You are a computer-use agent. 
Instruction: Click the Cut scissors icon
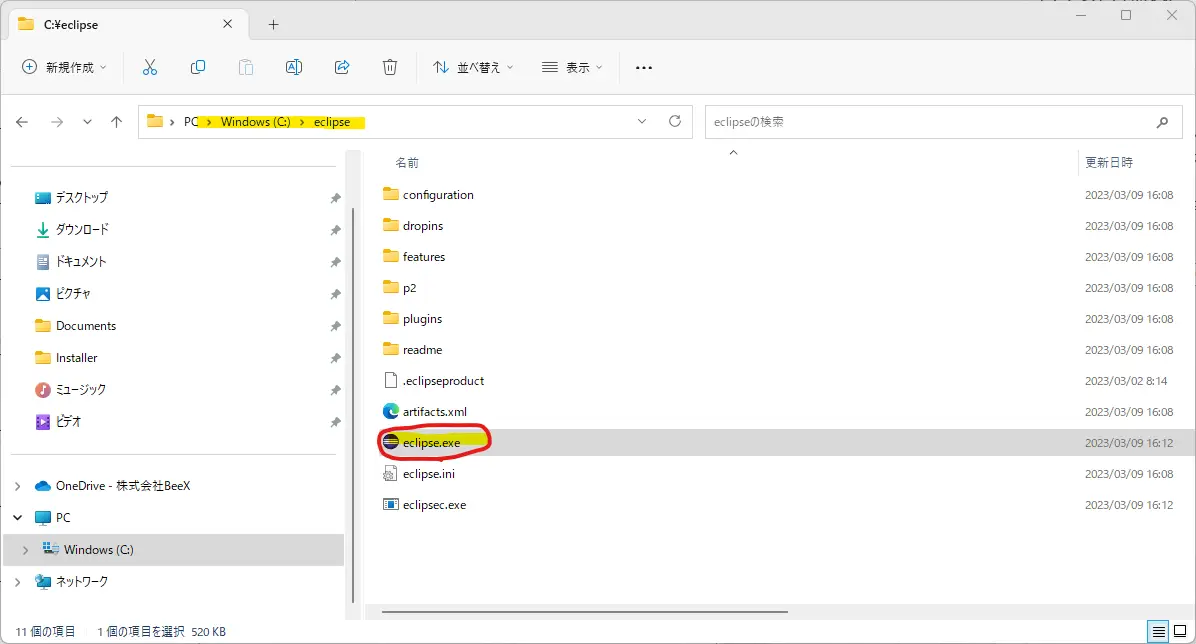point(150,67)
